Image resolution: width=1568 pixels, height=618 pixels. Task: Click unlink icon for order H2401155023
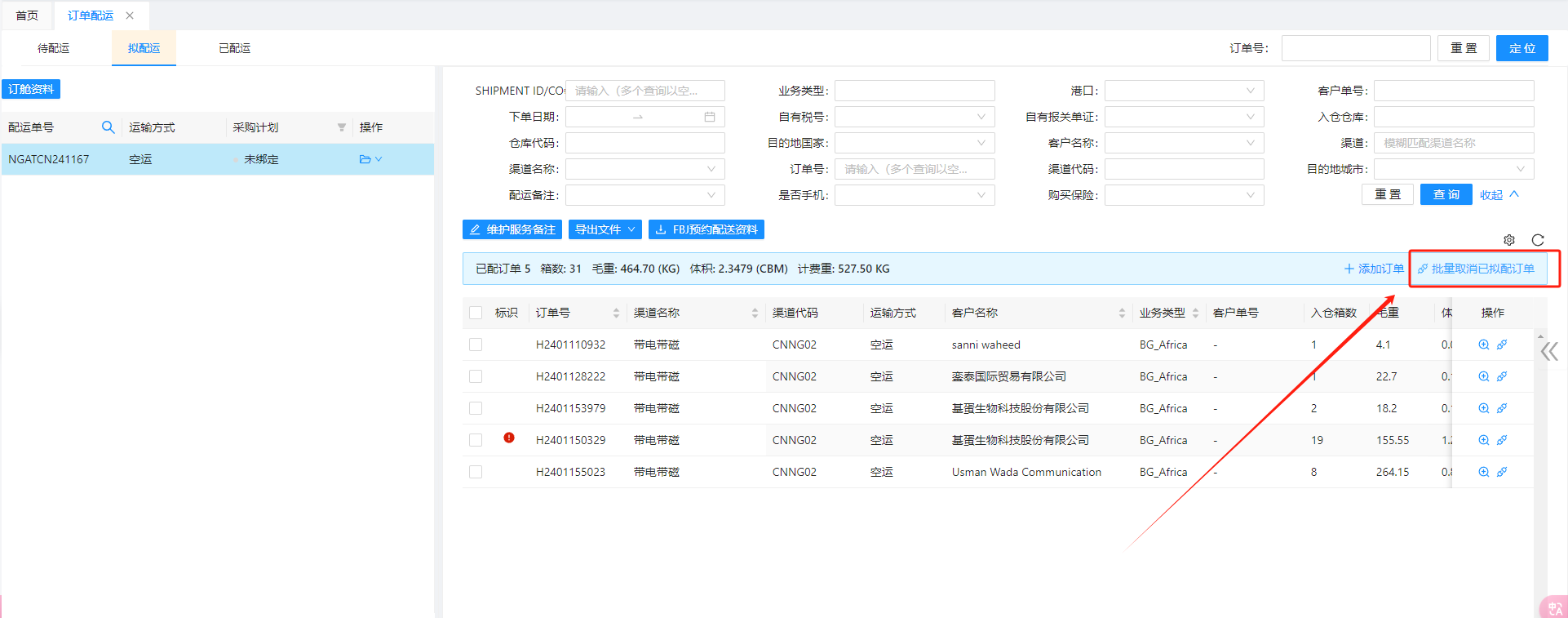tap(1502, 472)
